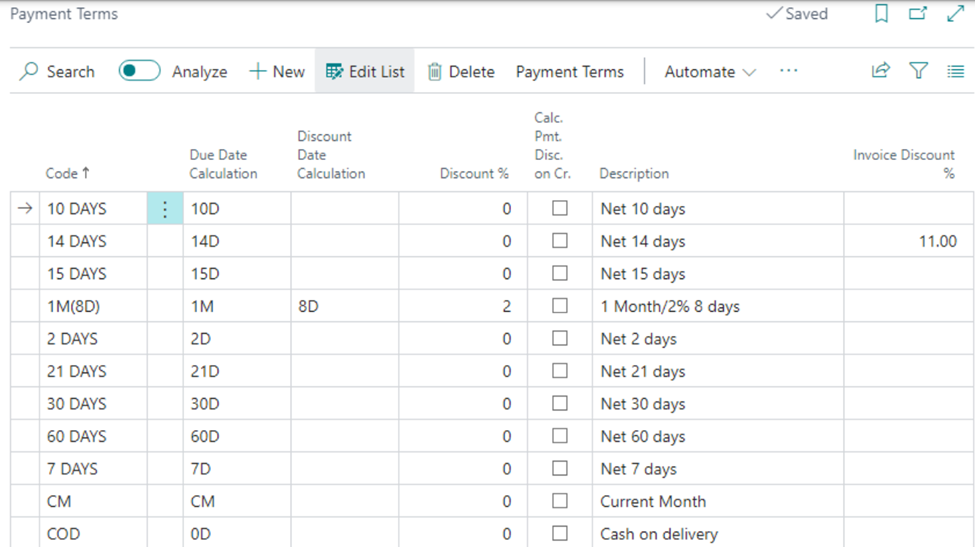Select the 1M(8D) code cell

point(93,306)
